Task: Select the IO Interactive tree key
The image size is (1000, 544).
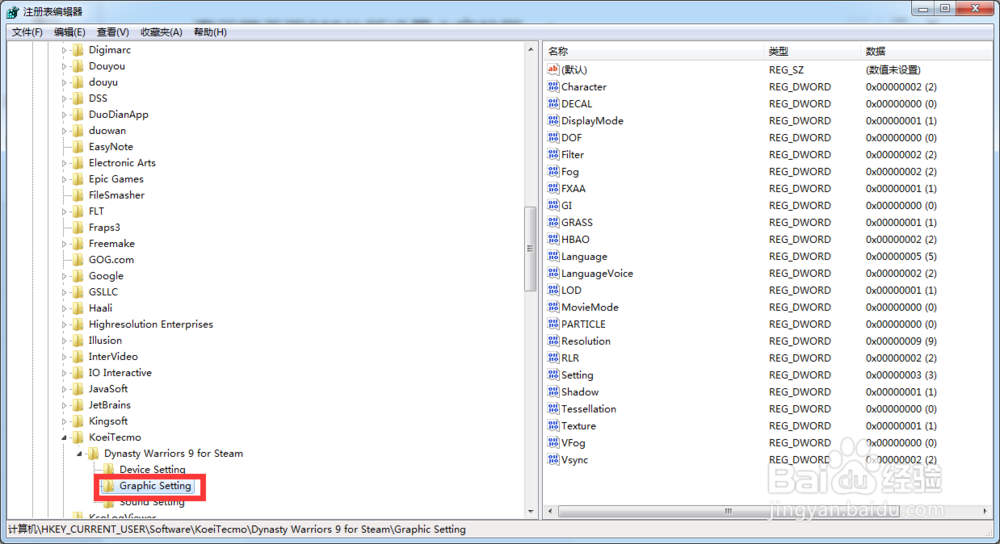Action: click(x=120, y=372)
